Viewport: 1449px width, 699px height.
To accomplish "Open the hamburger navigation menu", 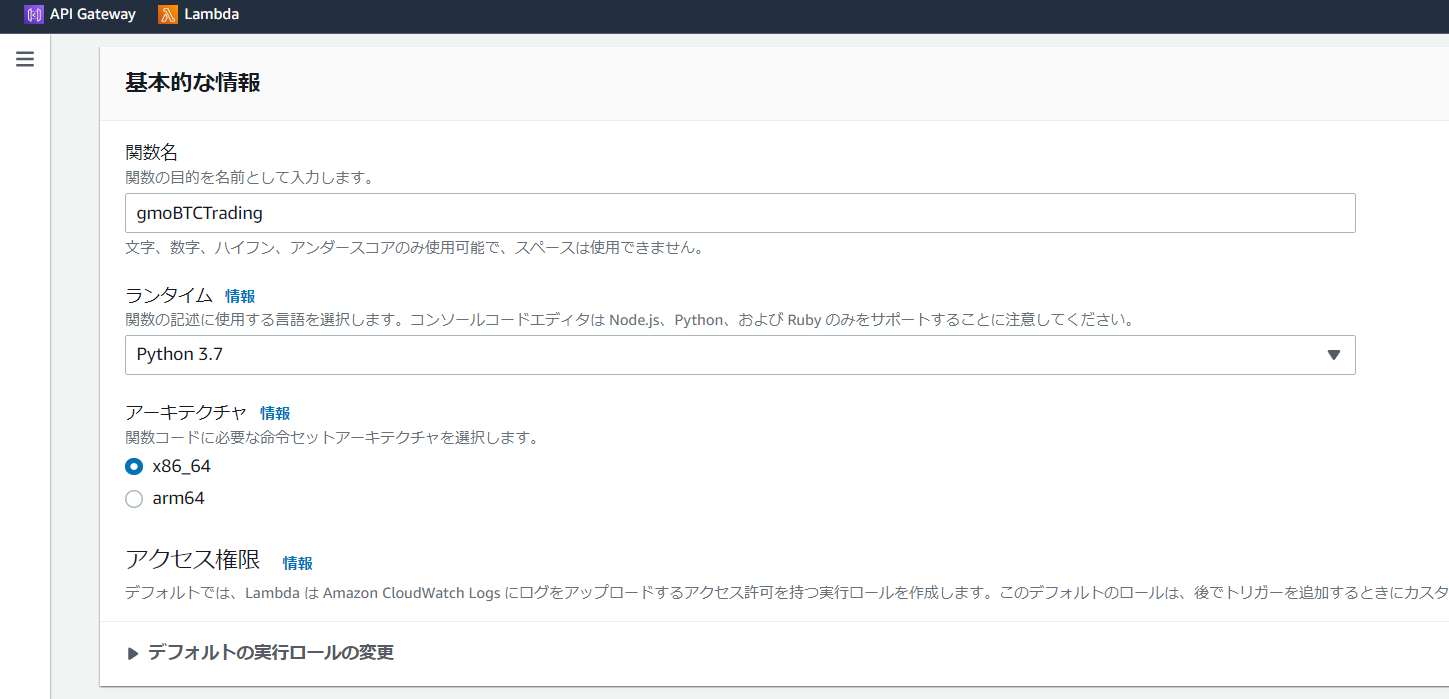I will click(x=25, y=59).
